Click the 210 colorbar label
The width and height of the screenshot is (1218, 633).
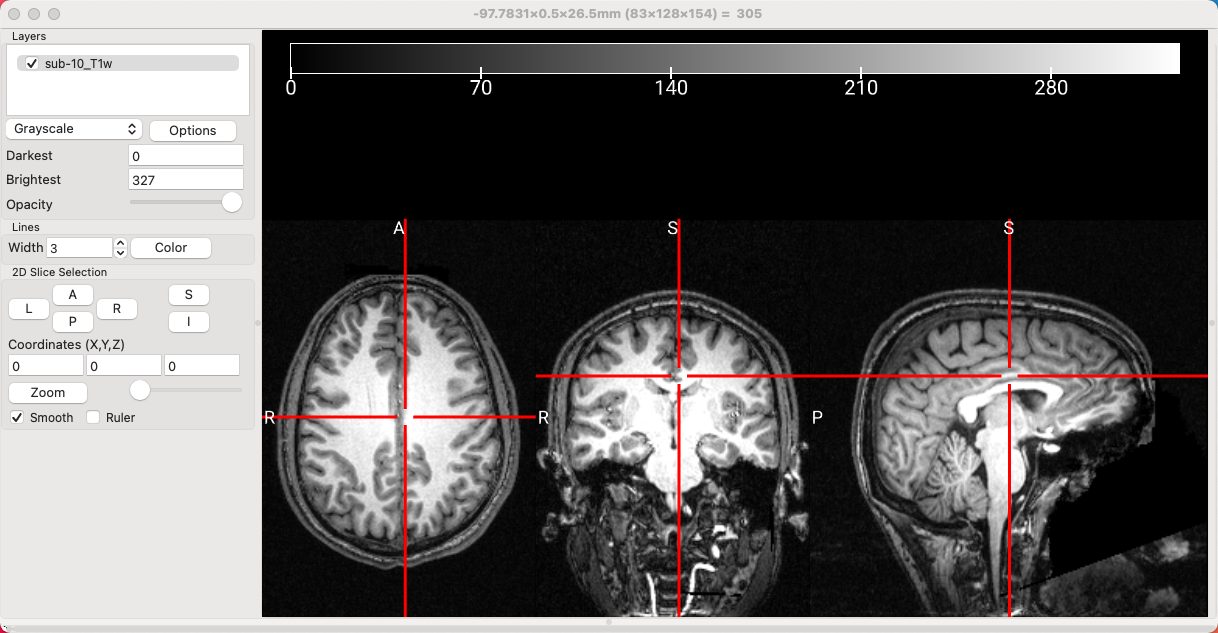coord(861,88)
